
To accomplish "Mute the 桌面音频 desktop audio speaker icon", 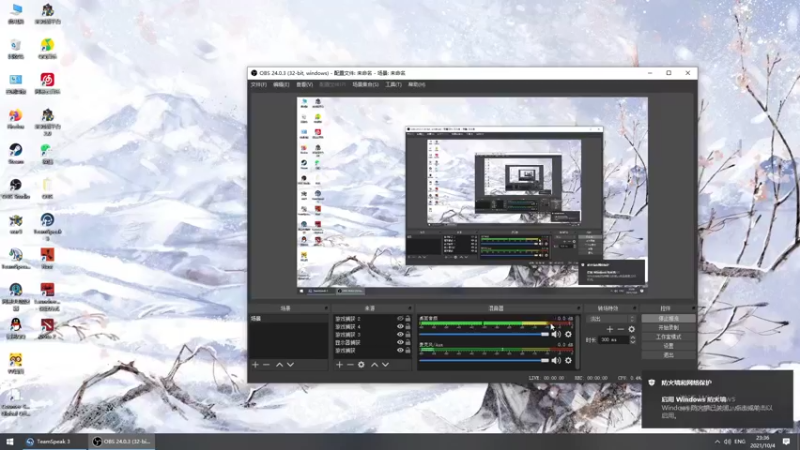I will 556,334.
